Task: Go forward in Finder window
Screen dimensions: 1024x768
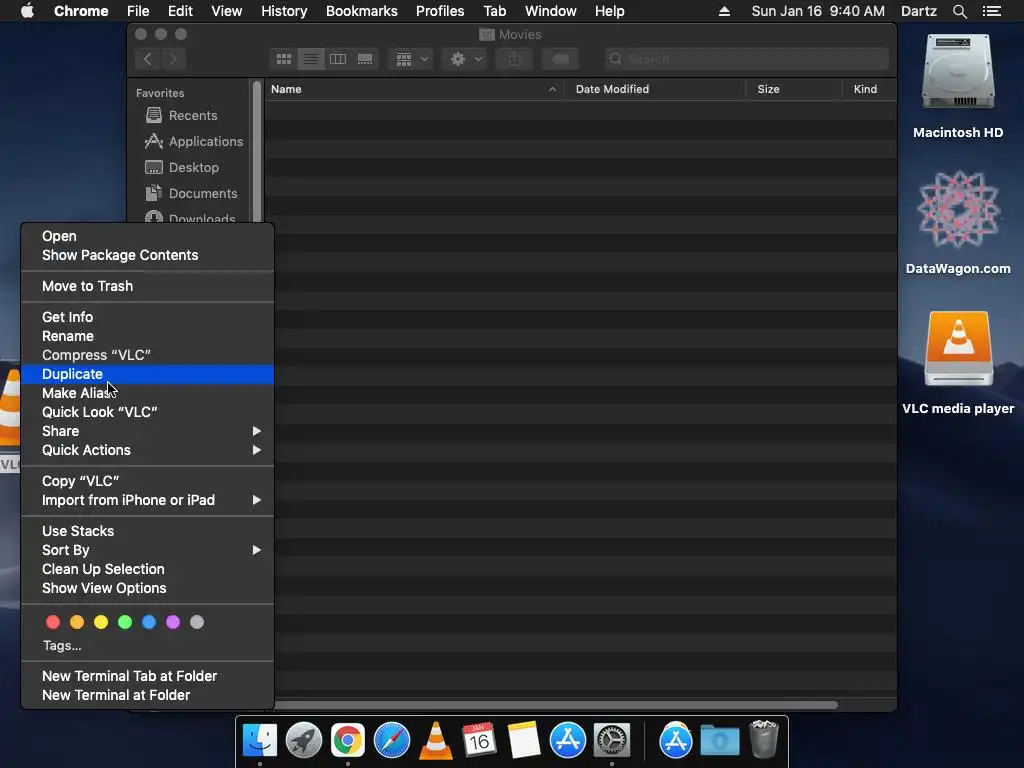Action: click(x=173, y=59)
